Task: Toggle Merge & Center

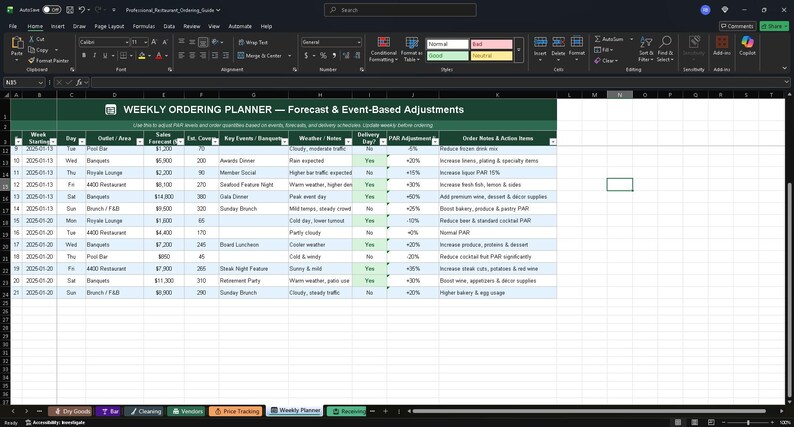Action: point(259,56)
